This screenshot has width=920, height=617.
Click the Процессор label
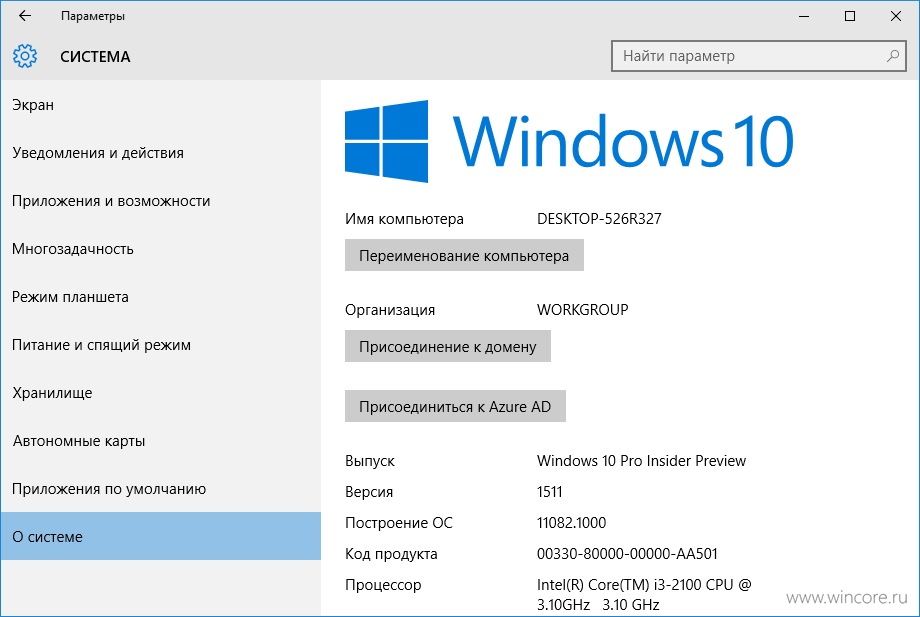click(x=383, y=585)
